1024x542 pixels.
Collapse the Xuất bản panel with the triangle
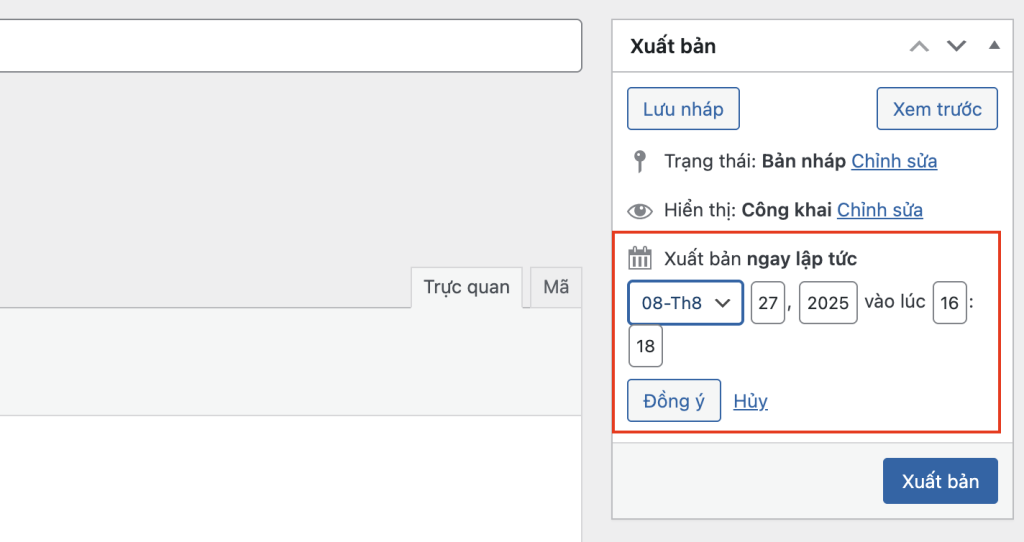click(x=993, y=45)
